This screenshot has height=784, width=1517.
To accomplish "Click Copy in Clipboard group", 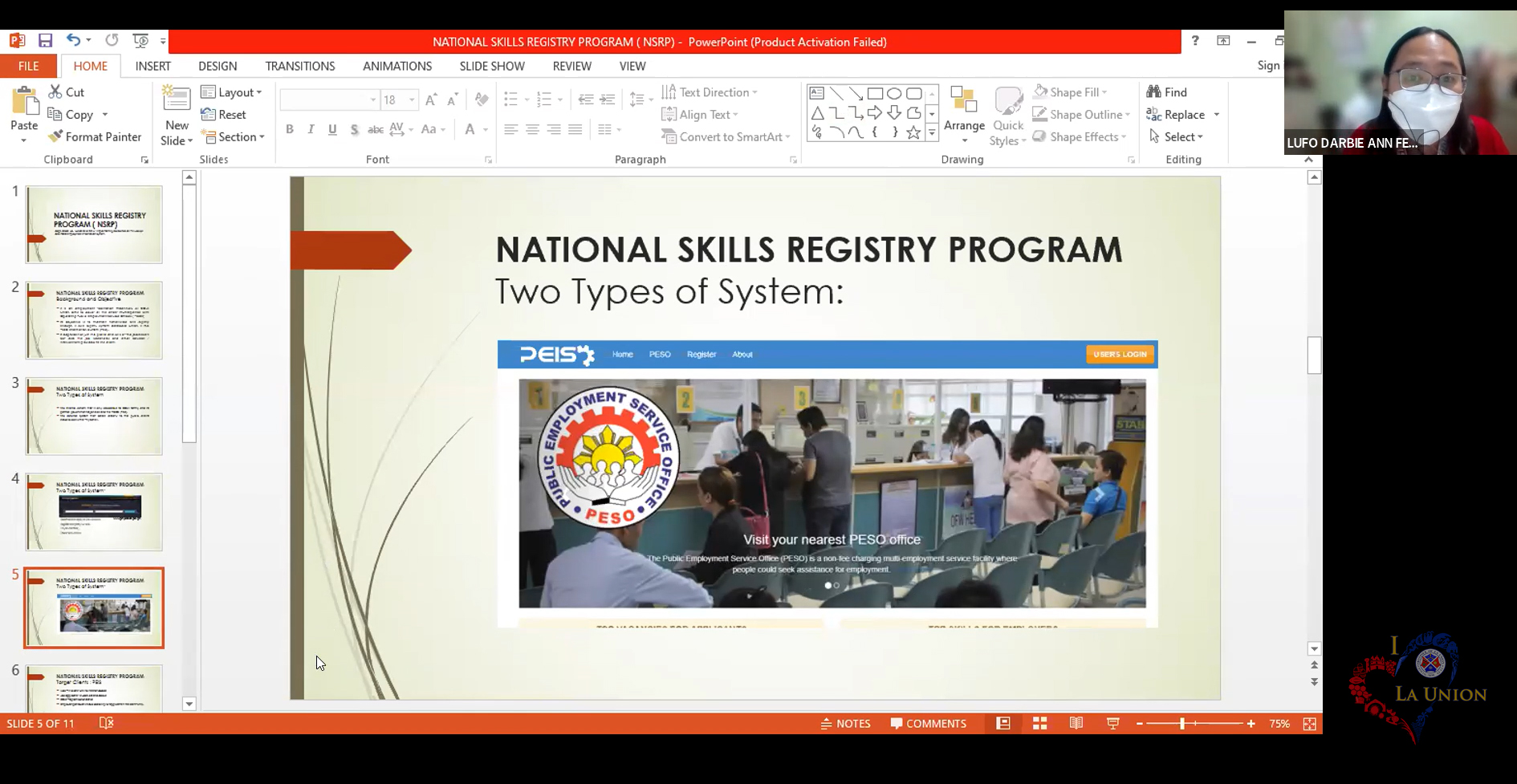I will coord(71,115).
